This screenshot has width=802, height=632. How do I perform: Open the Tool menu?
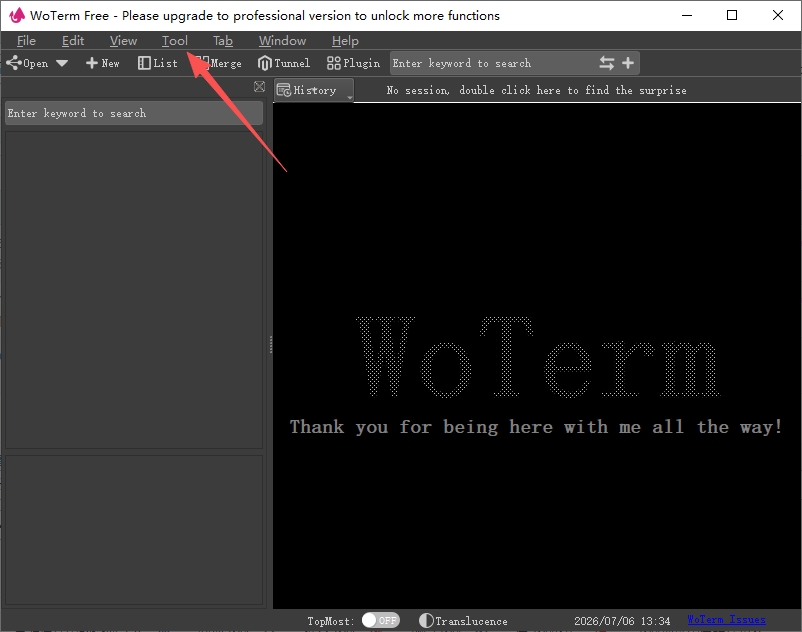tap(174, 40)
